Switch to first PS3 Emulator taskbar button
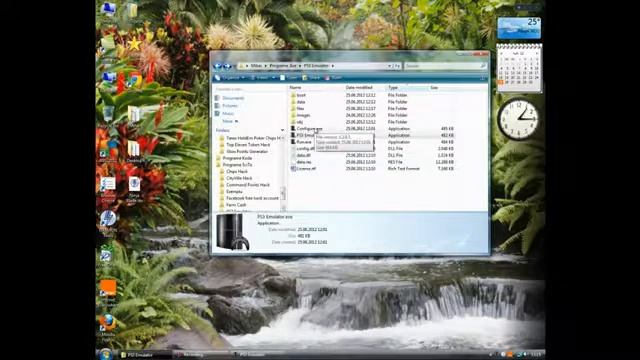640x360 pixels. tap(144, 355)
